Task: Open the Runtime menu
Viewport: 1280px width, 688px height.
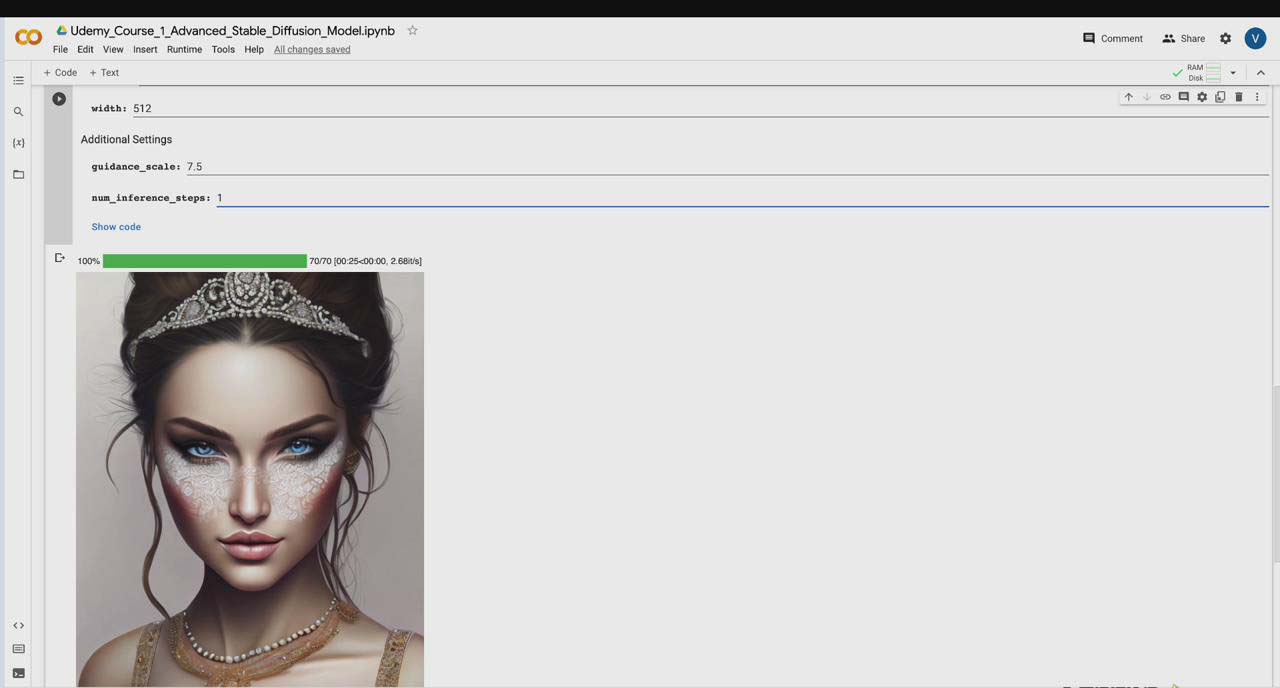Action: 184,49
